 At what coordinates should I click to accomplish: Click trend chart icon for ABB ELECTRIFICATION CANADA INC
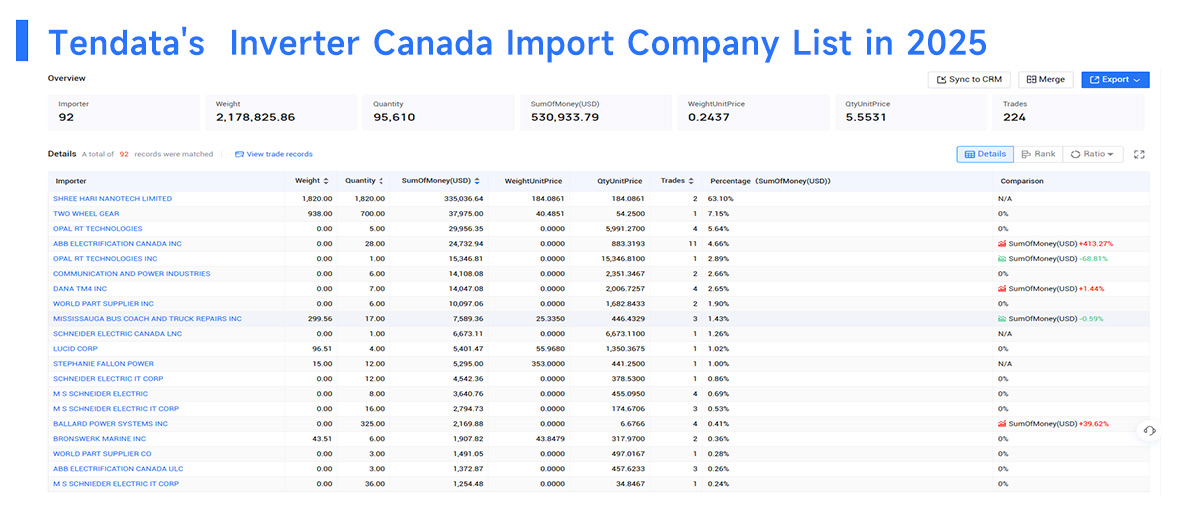(1002, 244)
